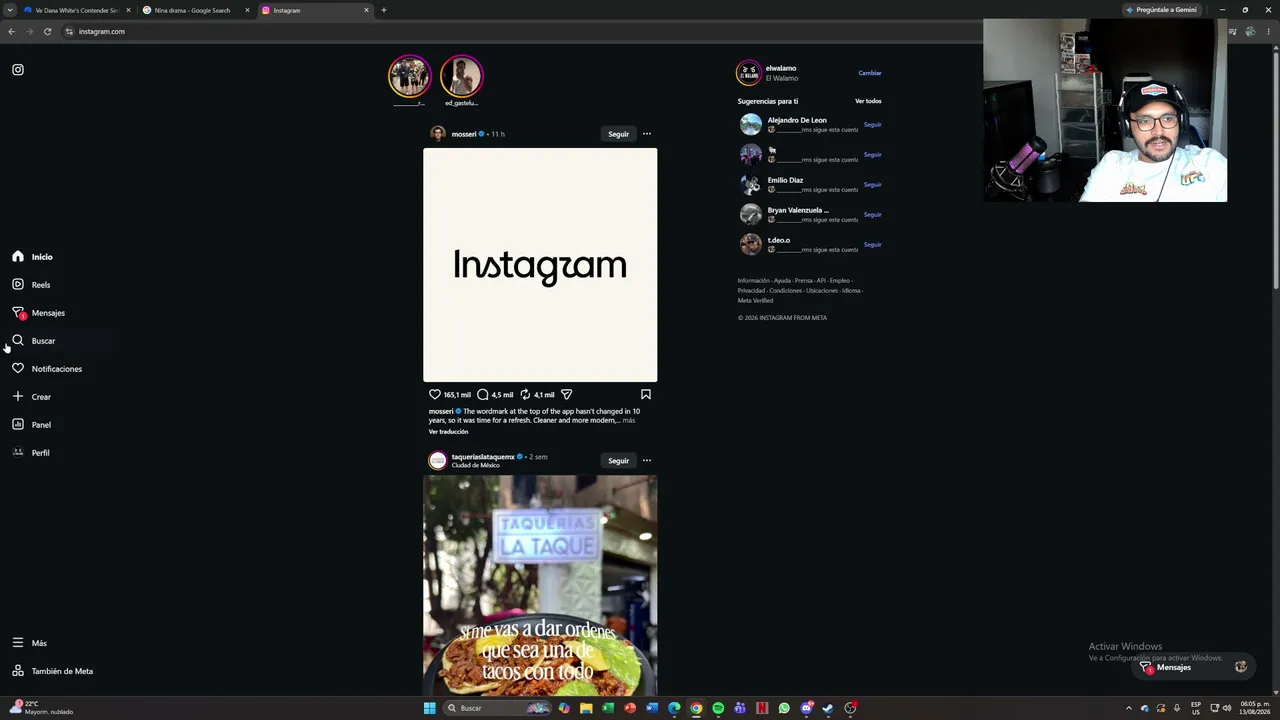Expand También de Meta apps
The image size is (1280, 720).
tap(52, 671)
